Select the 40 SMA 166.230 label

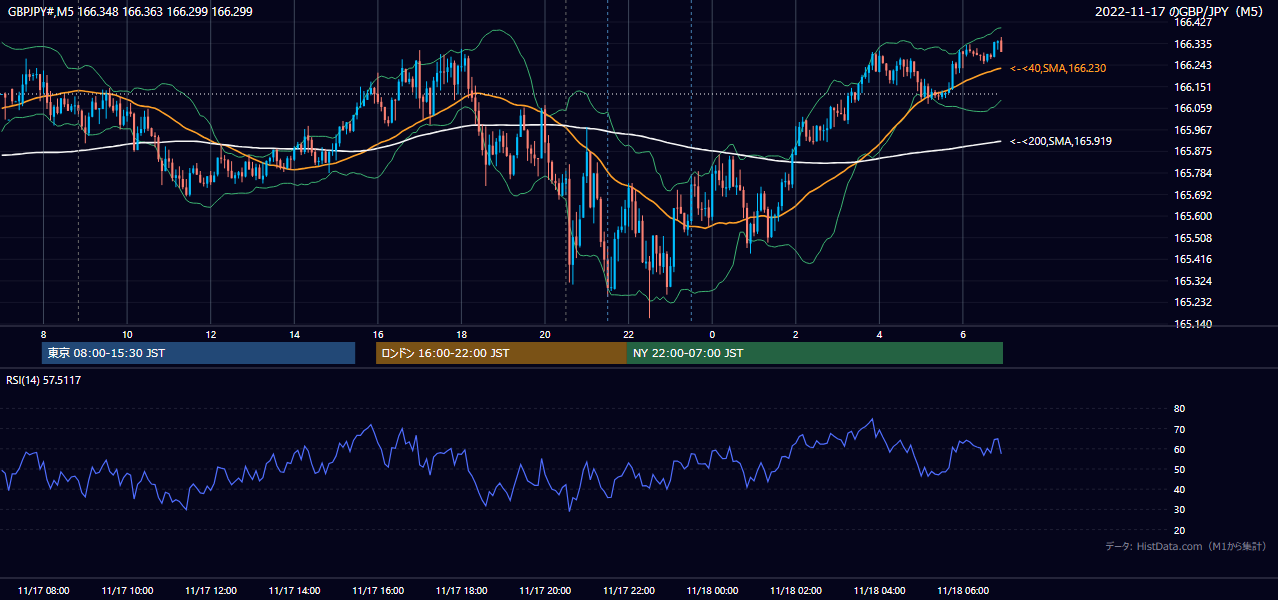(x=1058, y=68)
